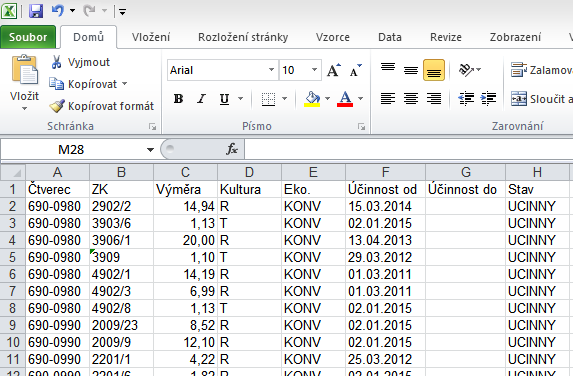Align text right
This screenshot has height=376, width=573.
click(x=434, y=99)
